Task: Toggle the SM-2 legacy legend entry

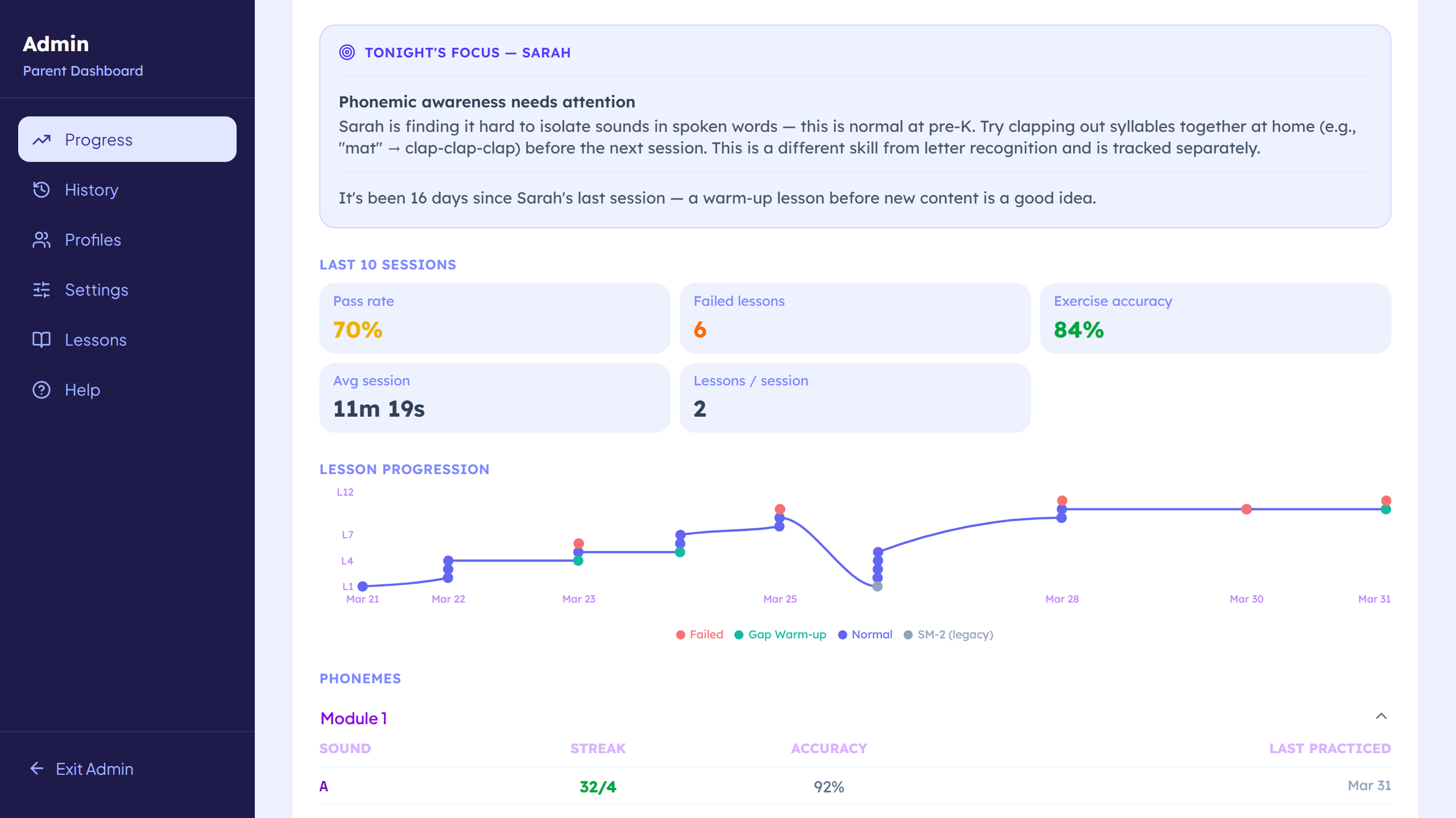Action: pos(949,634)
